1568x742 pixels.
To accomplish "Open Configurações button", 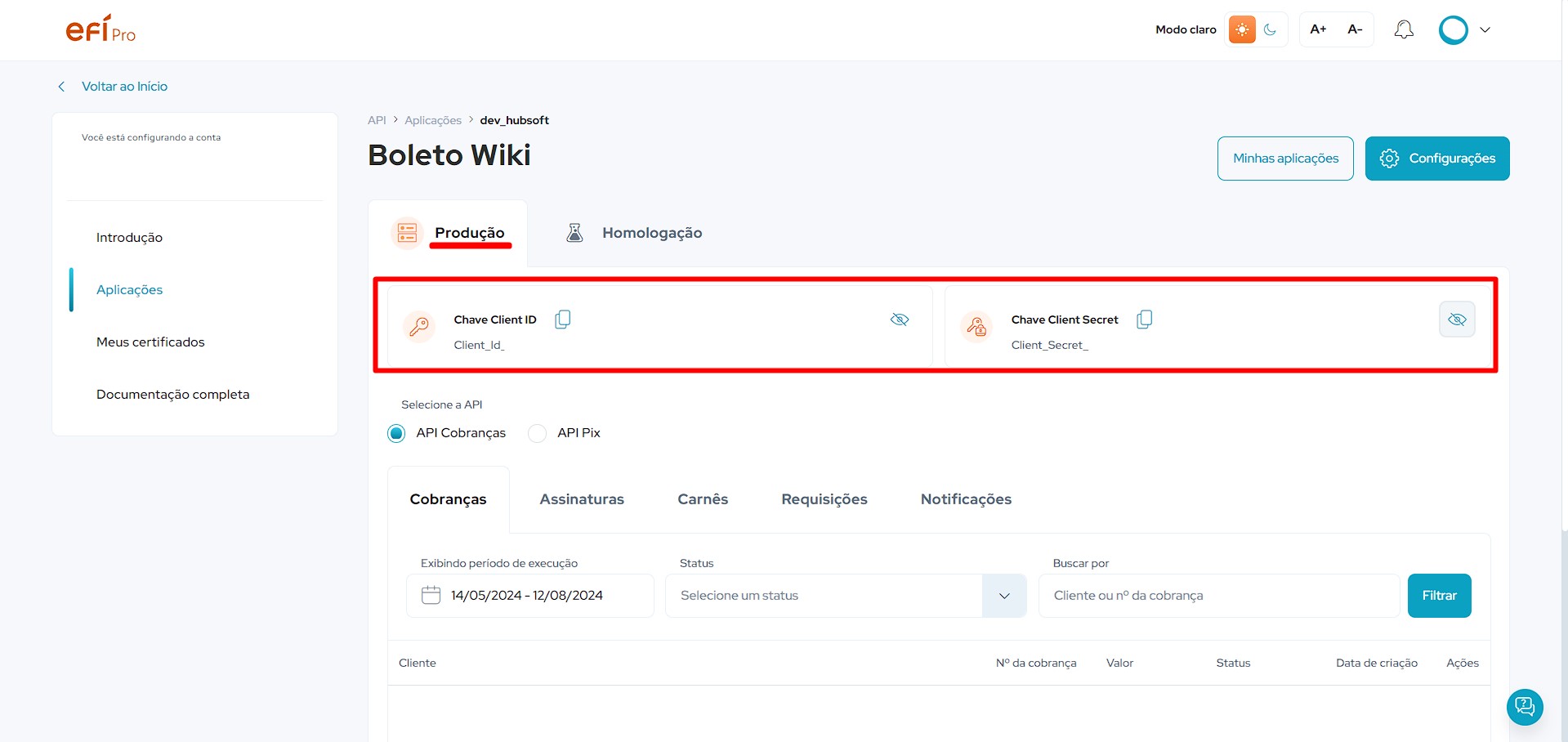I will pos(1437,159).
